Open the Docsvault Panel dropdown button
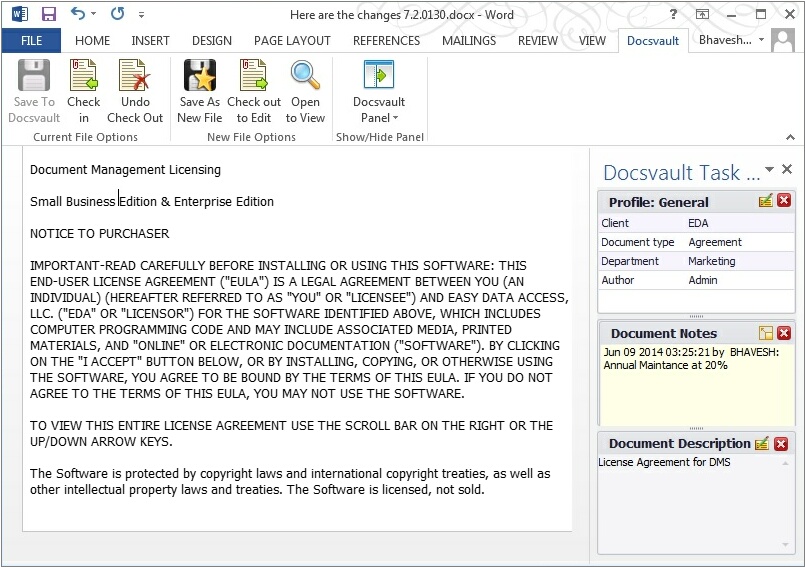The image size is (805, 567). [x=379, y=91]
